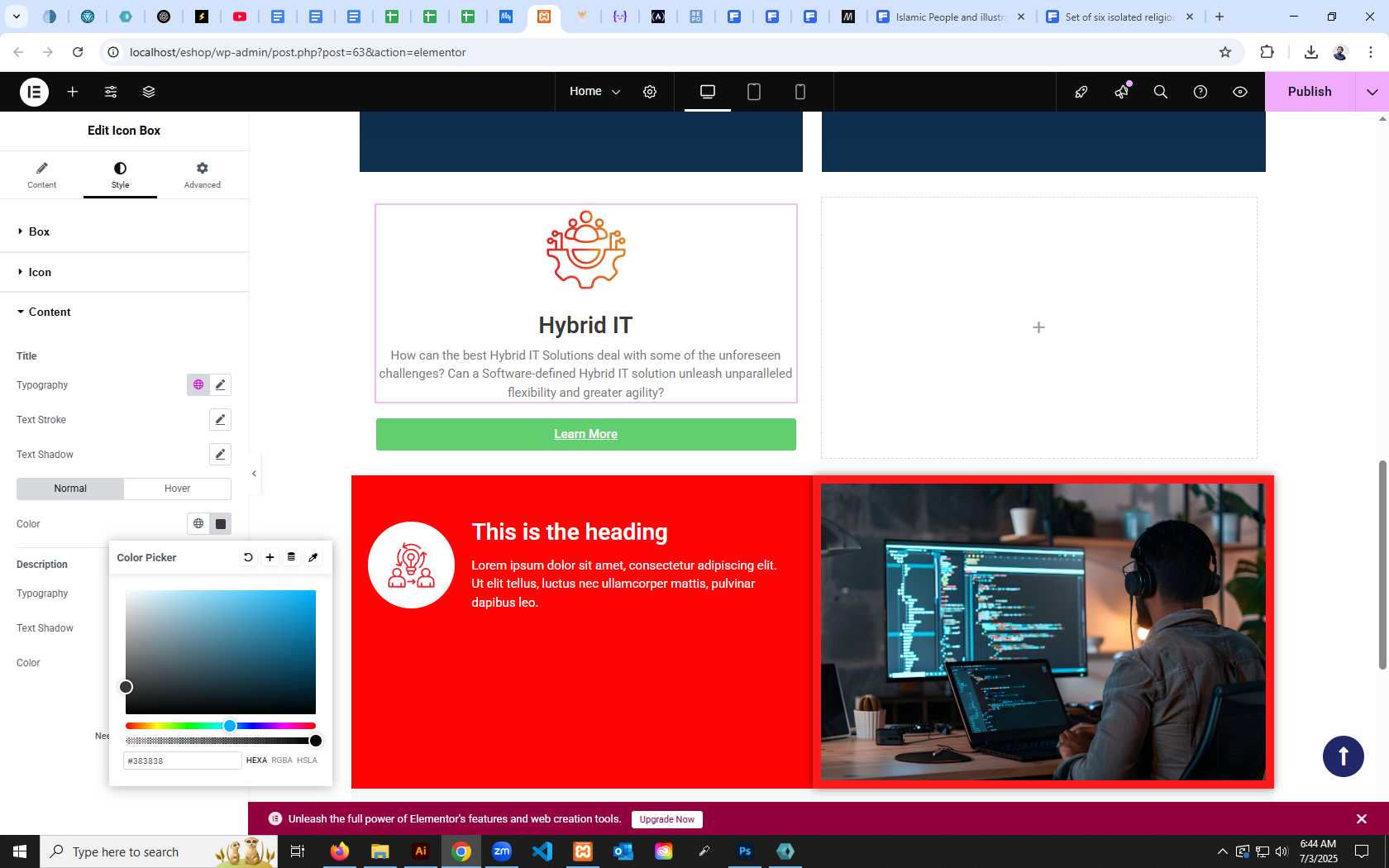Switch color format to HSLA
This screenshot has width=1389, height=868.
tap(307, 761)
